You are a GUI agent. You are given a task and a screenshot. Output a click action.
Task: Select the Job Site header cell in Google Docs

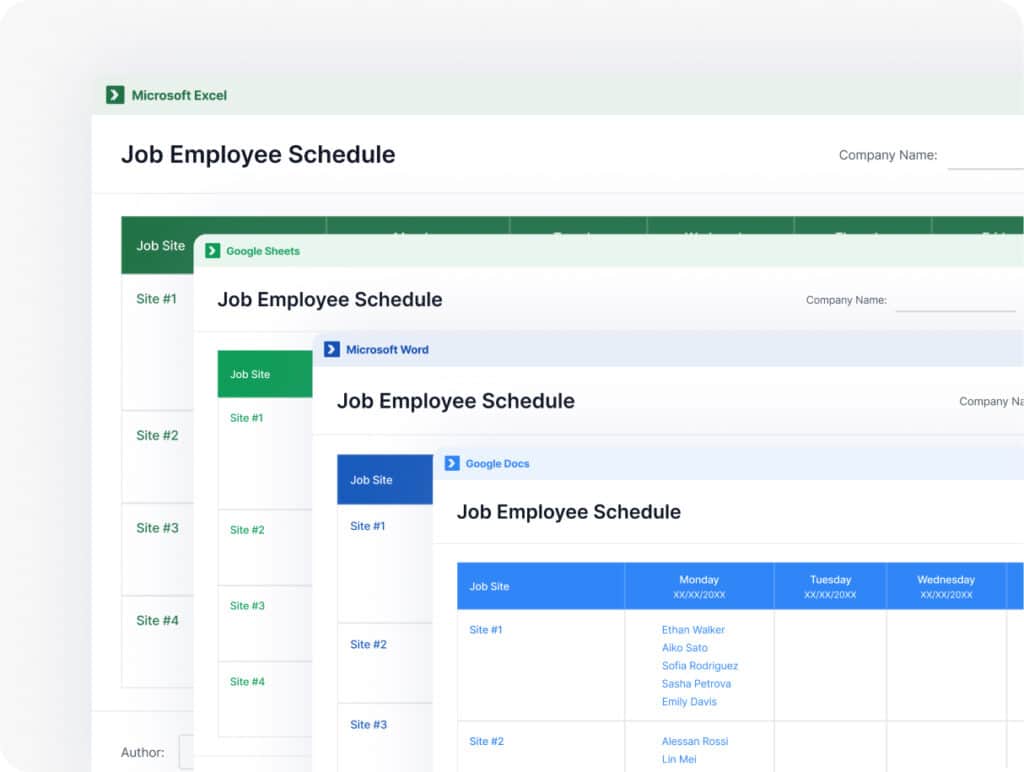540,586
